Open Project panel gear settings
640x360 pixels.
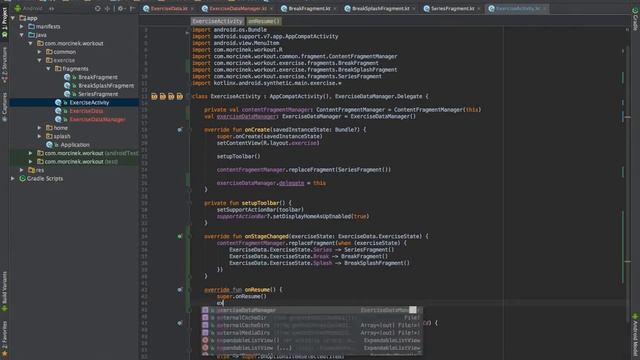(x=121, y=8)
